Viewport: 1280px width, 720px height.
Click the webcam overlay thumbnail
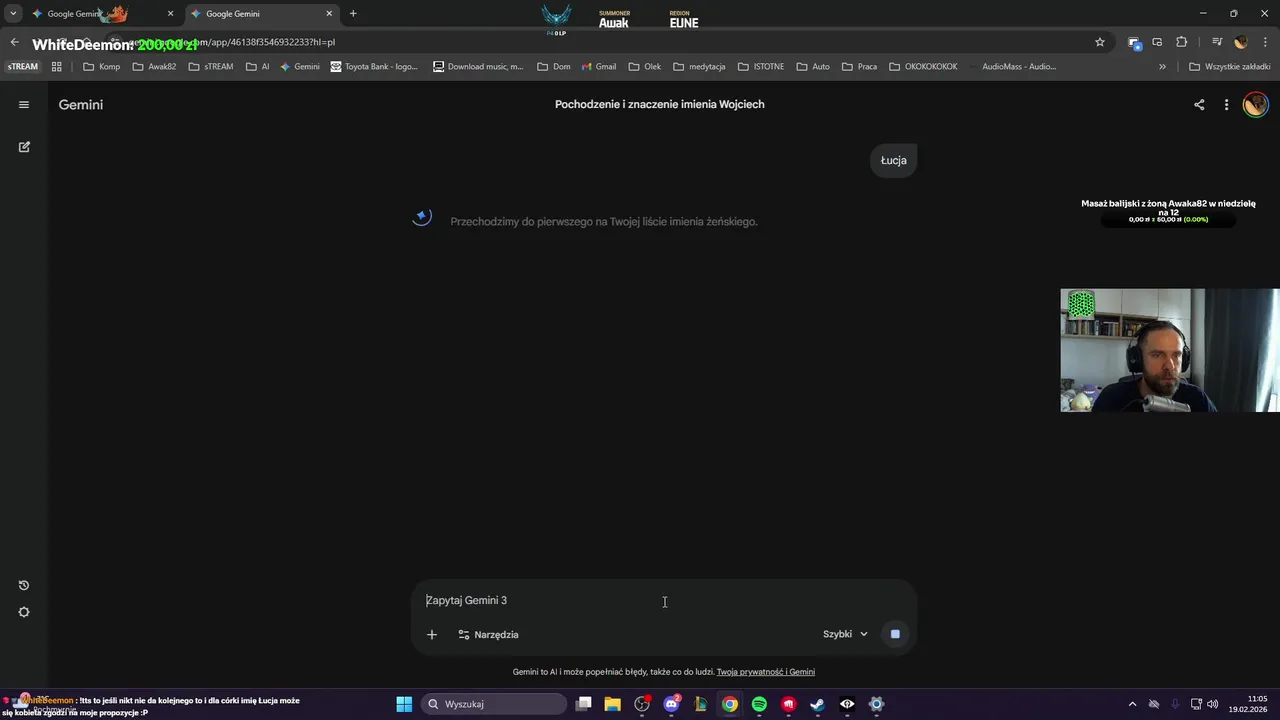coord(1169,350)
